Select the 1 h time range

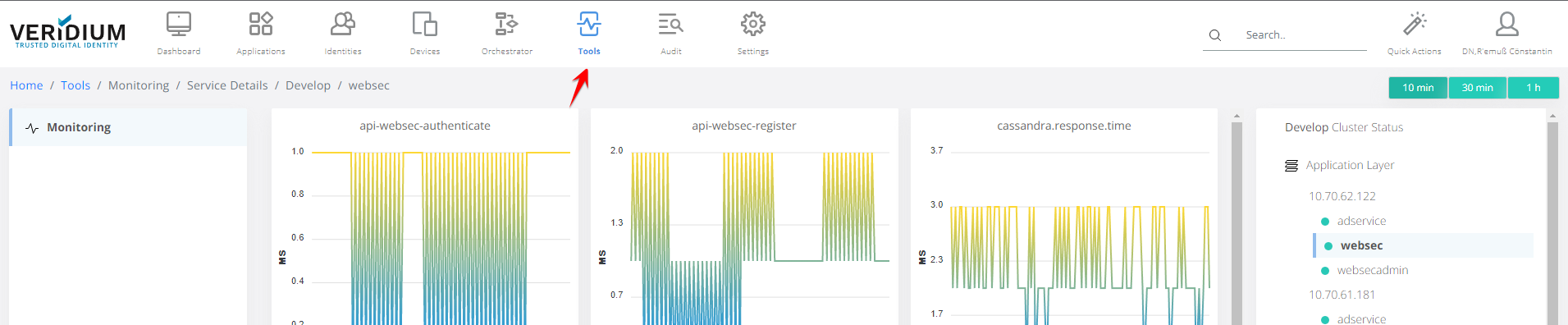point(1534,88)
